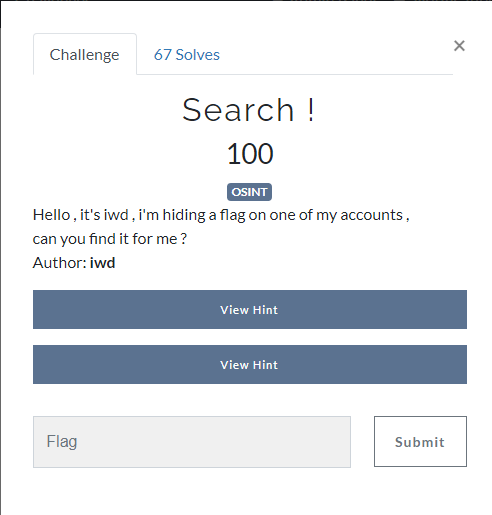Click the bold author name iwd
492x515 pixels.
pyautogui.click(x=102, y=263)
